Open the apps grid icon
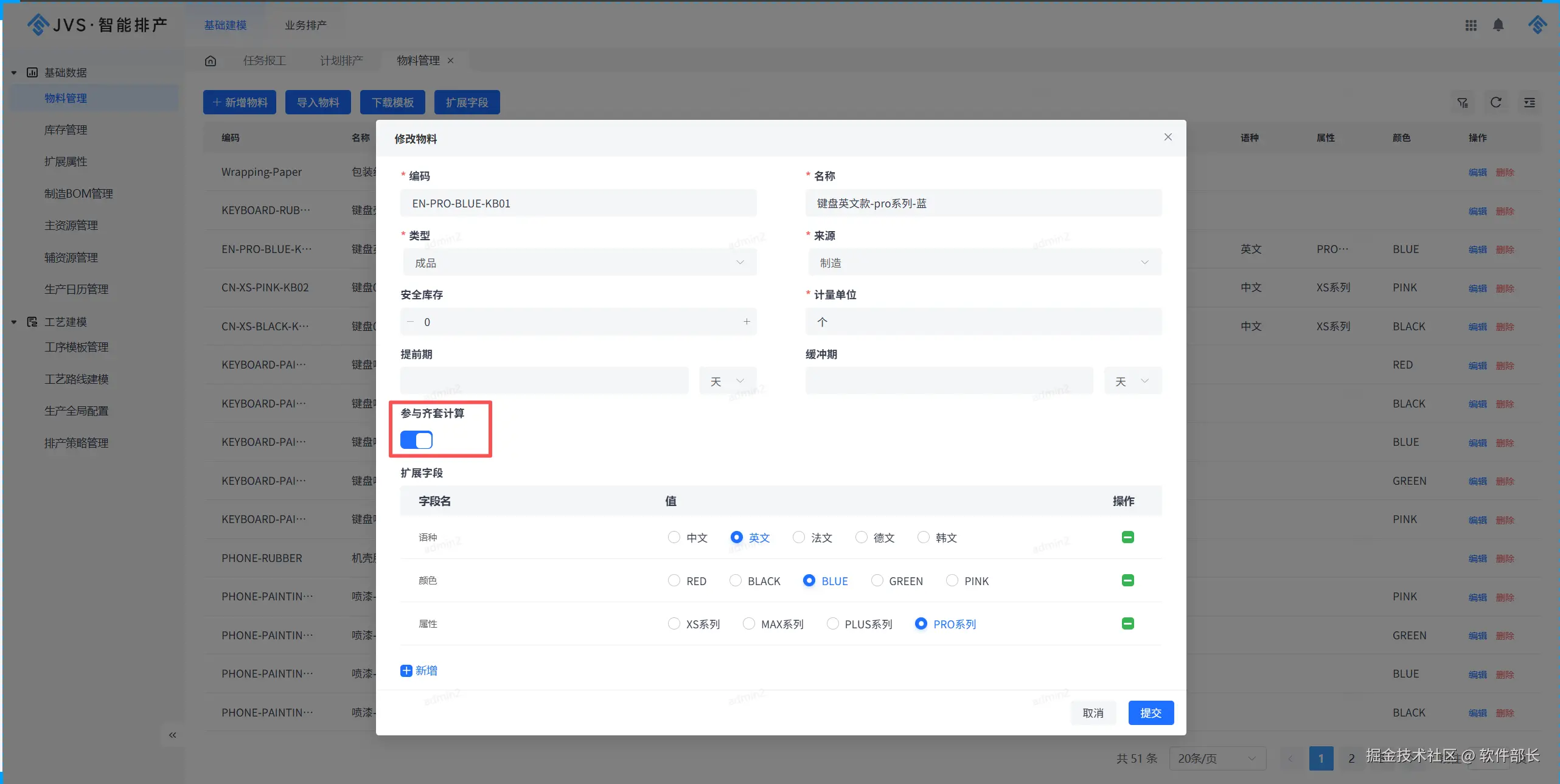 click(1471, 25)
